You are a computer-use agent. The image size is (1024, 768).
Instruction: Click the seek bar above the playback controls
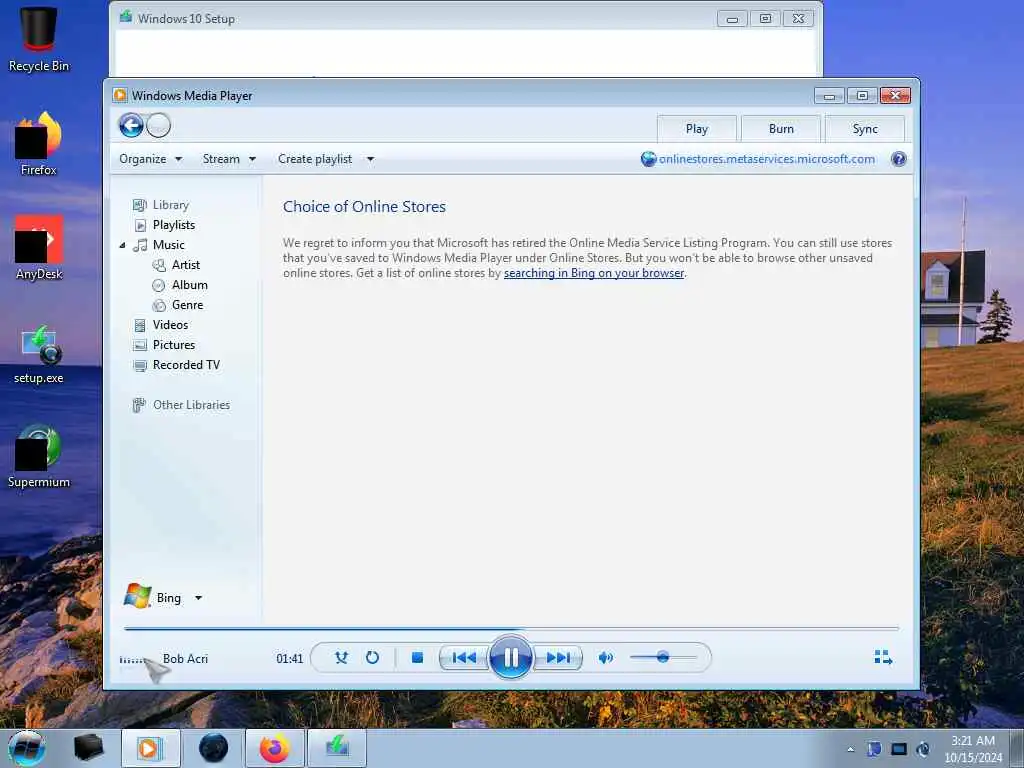[511, 628]
